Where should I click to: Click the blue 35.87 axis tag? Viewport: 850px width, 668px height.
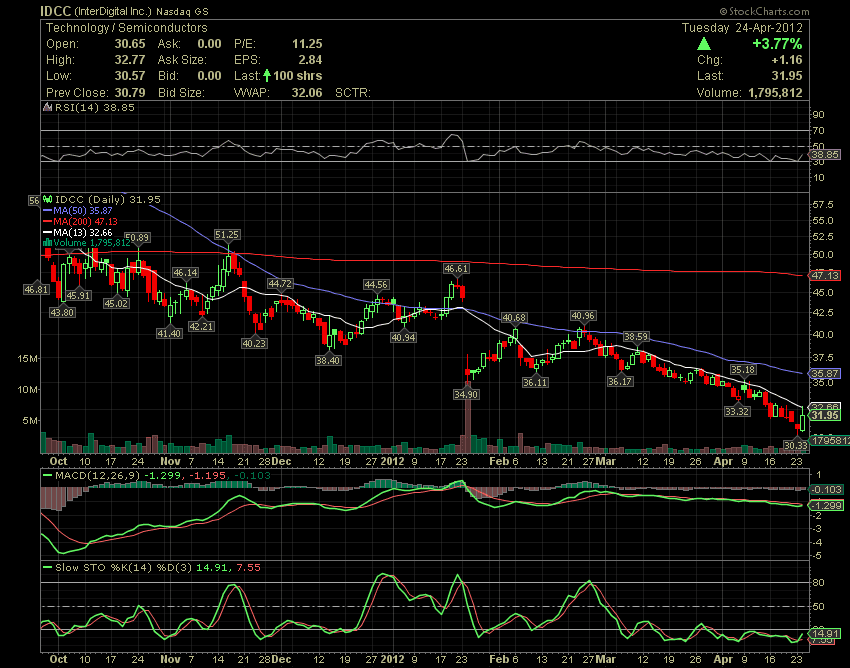[x=825, y=374]
